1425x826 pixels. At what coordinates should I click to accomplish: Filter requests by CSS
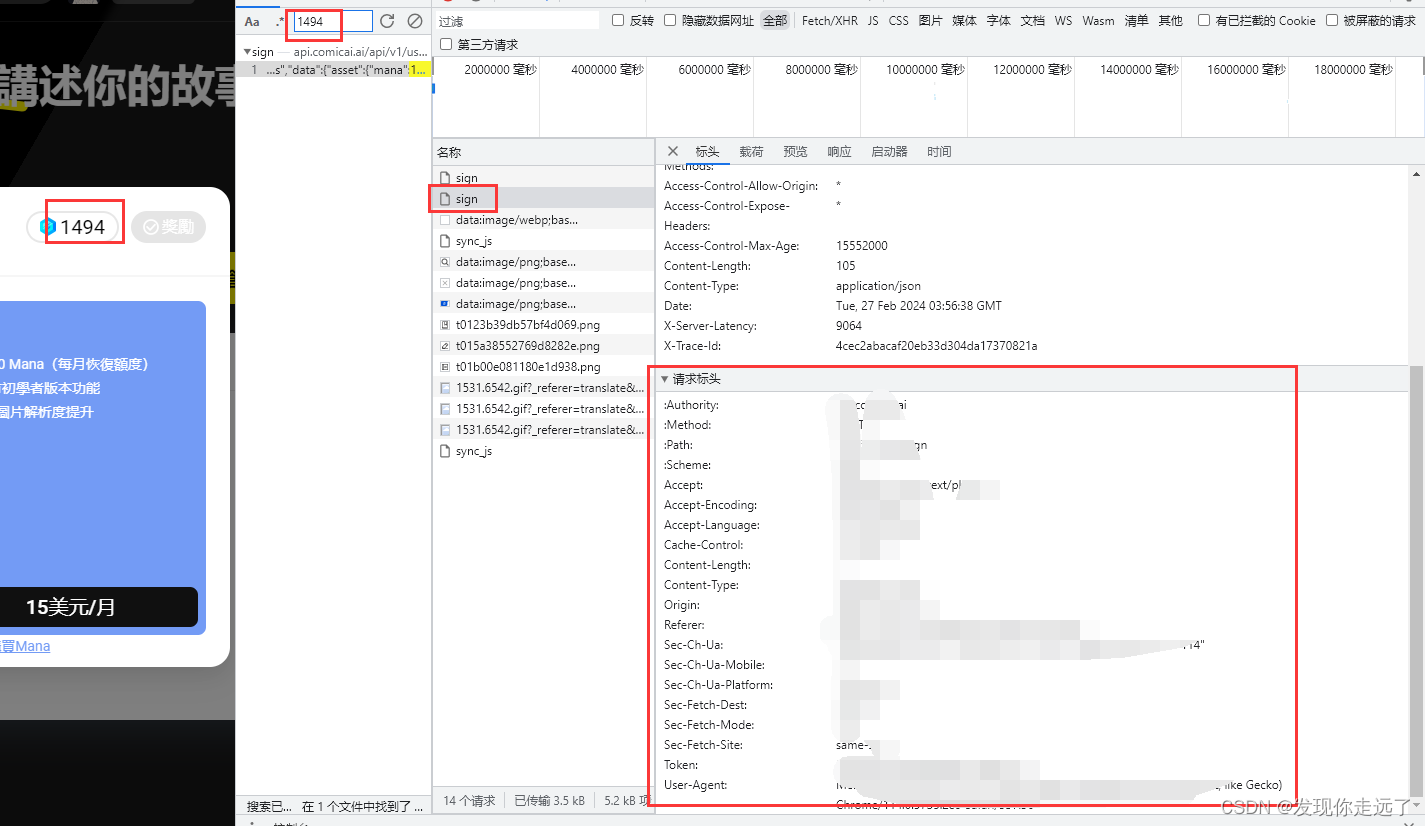pos(899,20)
